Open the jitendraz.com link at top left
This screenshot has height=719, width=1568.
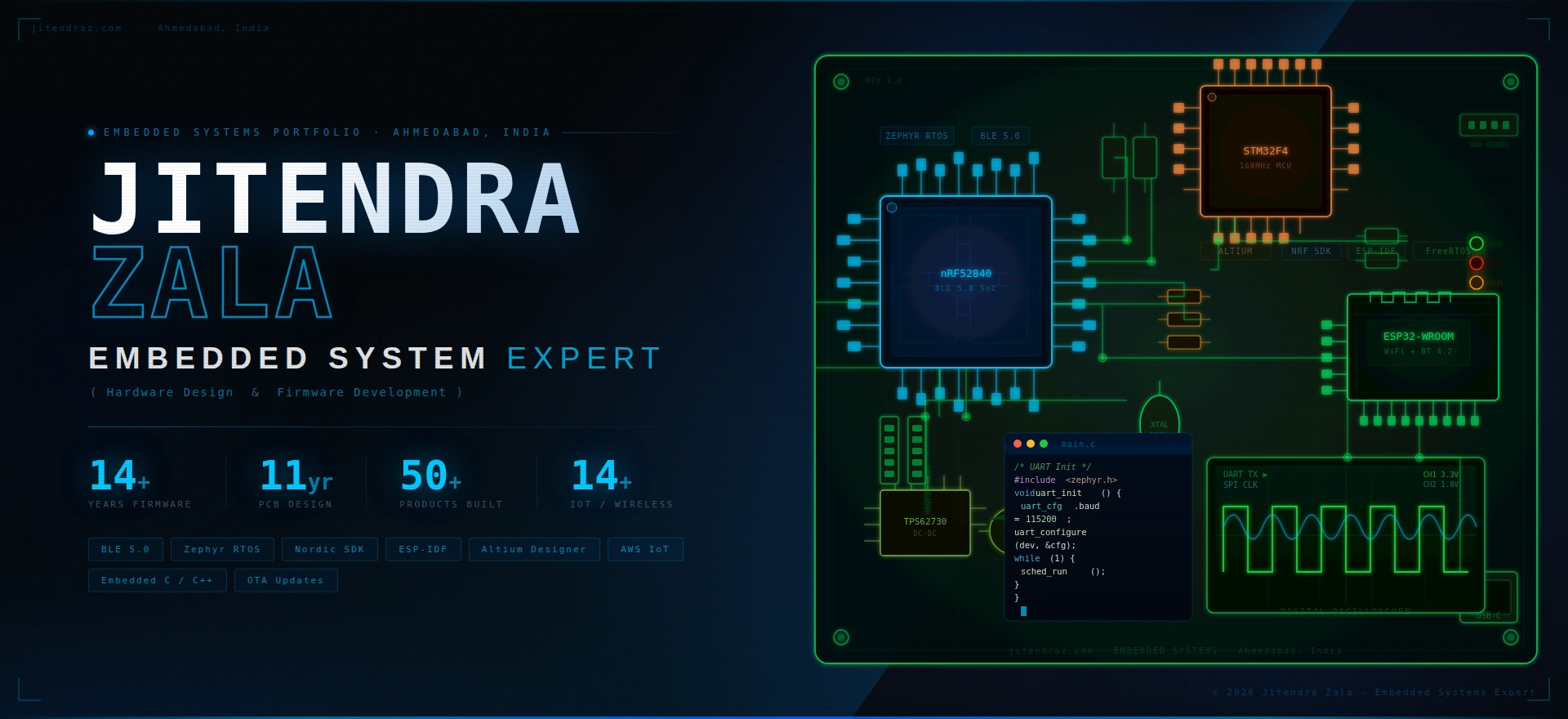77,29
